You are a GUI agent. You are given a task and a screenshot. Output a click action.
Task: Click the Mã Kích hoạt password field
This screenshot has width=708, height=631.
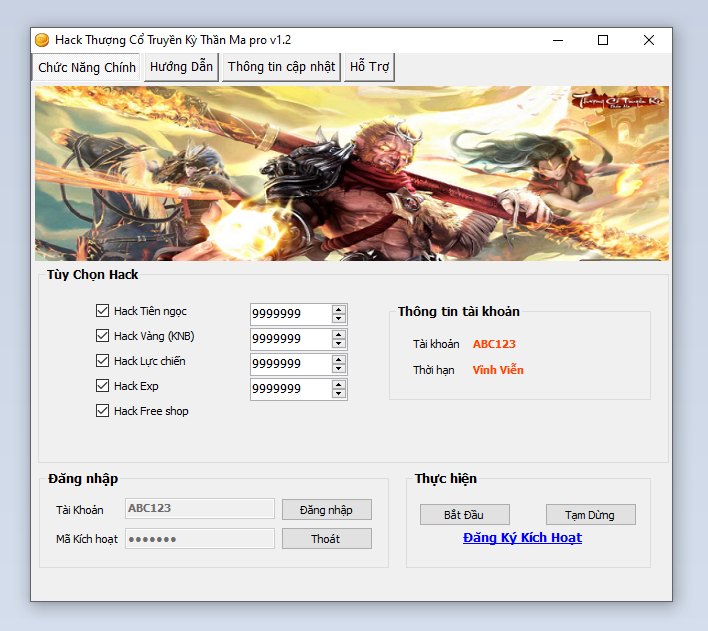click(x=200, y=539)
